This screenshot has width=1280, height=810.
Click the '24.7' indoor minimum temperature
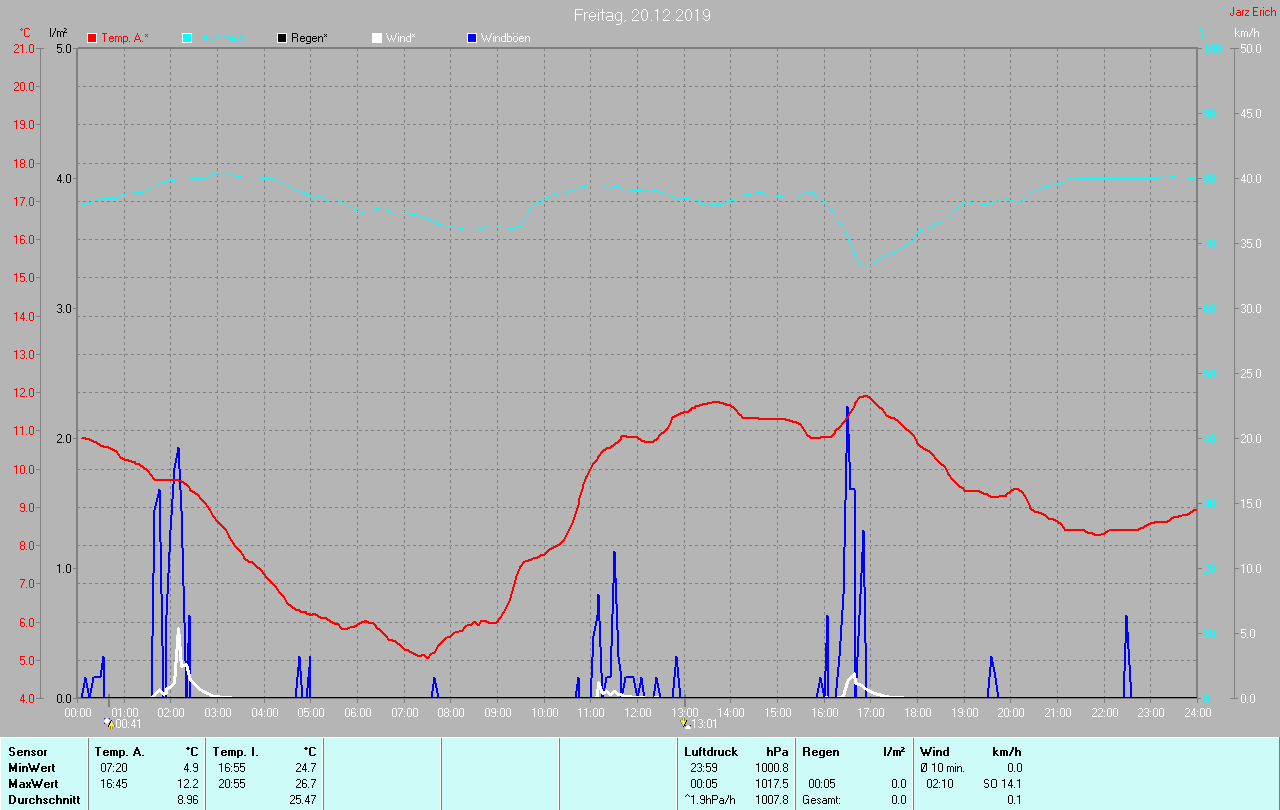(x=305, y=768)
